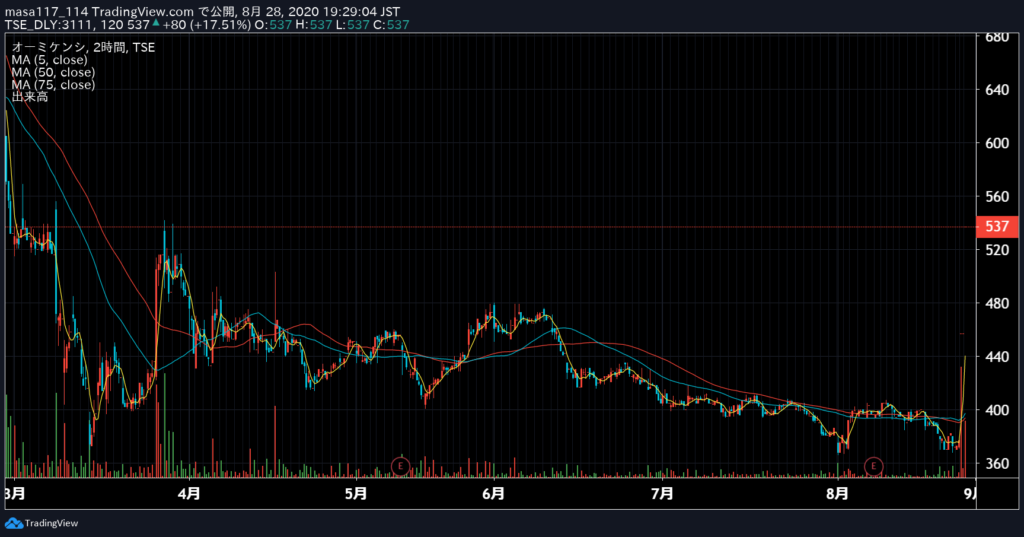1024x537 pixels.
Task: Click the 560 price level on axis
Action: pos(997,197)
